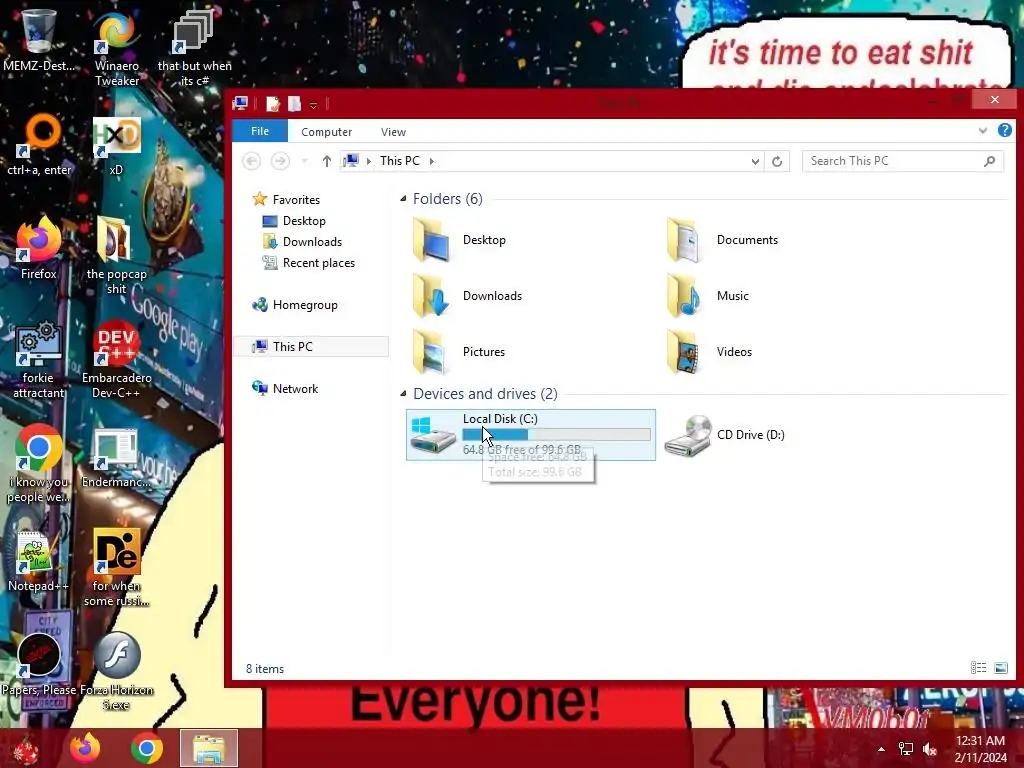This screenshot has height=768, width=1024.
Task: Click the Explorer window system icon
Action: click(240, 103)
